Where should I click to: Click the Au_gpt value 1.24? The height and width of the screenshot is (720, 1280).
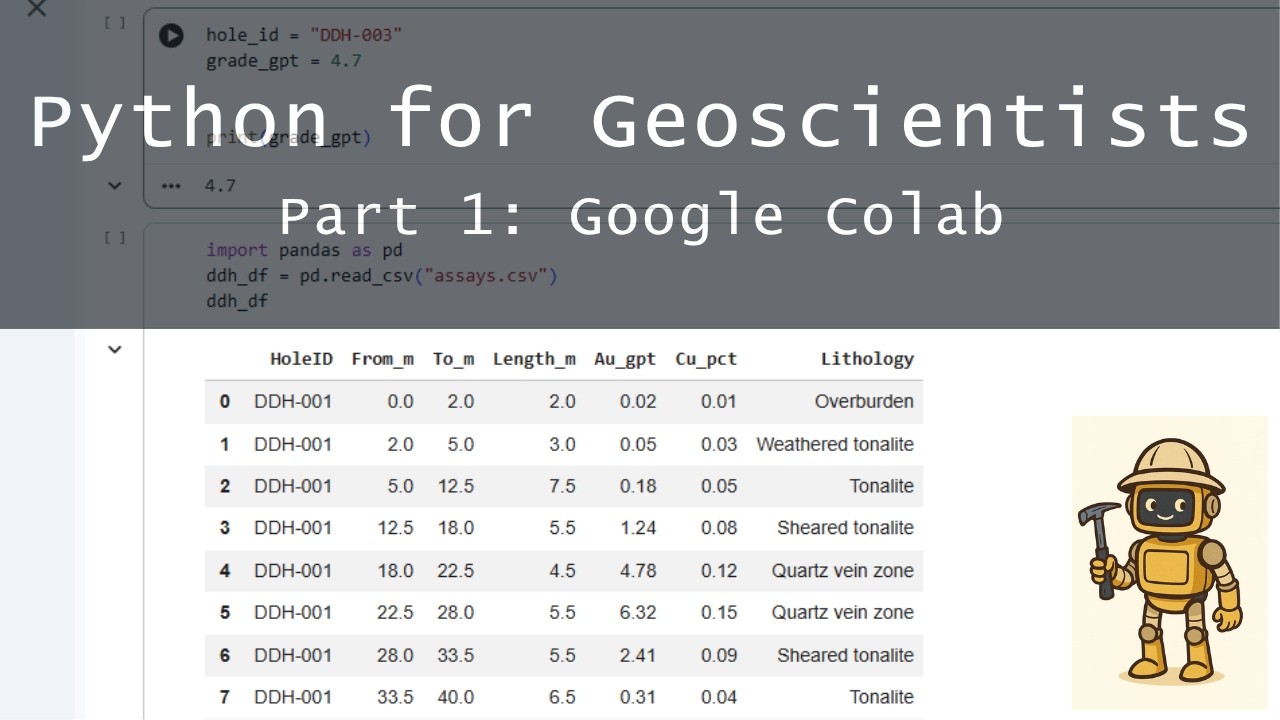point(638,528)
